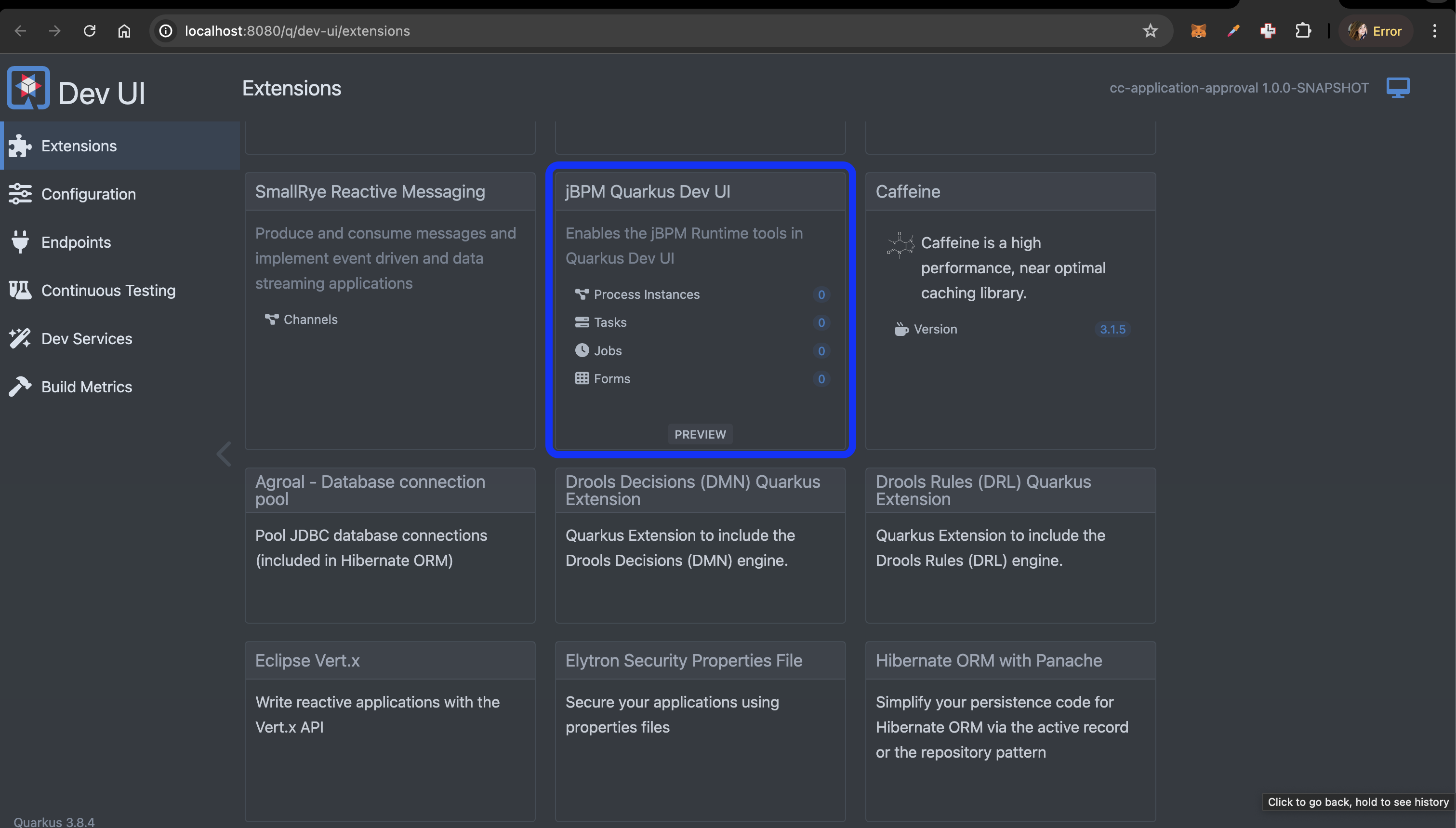This screenshot has width=1456, height=828.
Task: Click the MetaMask fox extension icon
Action: (x=1198, y=31)
